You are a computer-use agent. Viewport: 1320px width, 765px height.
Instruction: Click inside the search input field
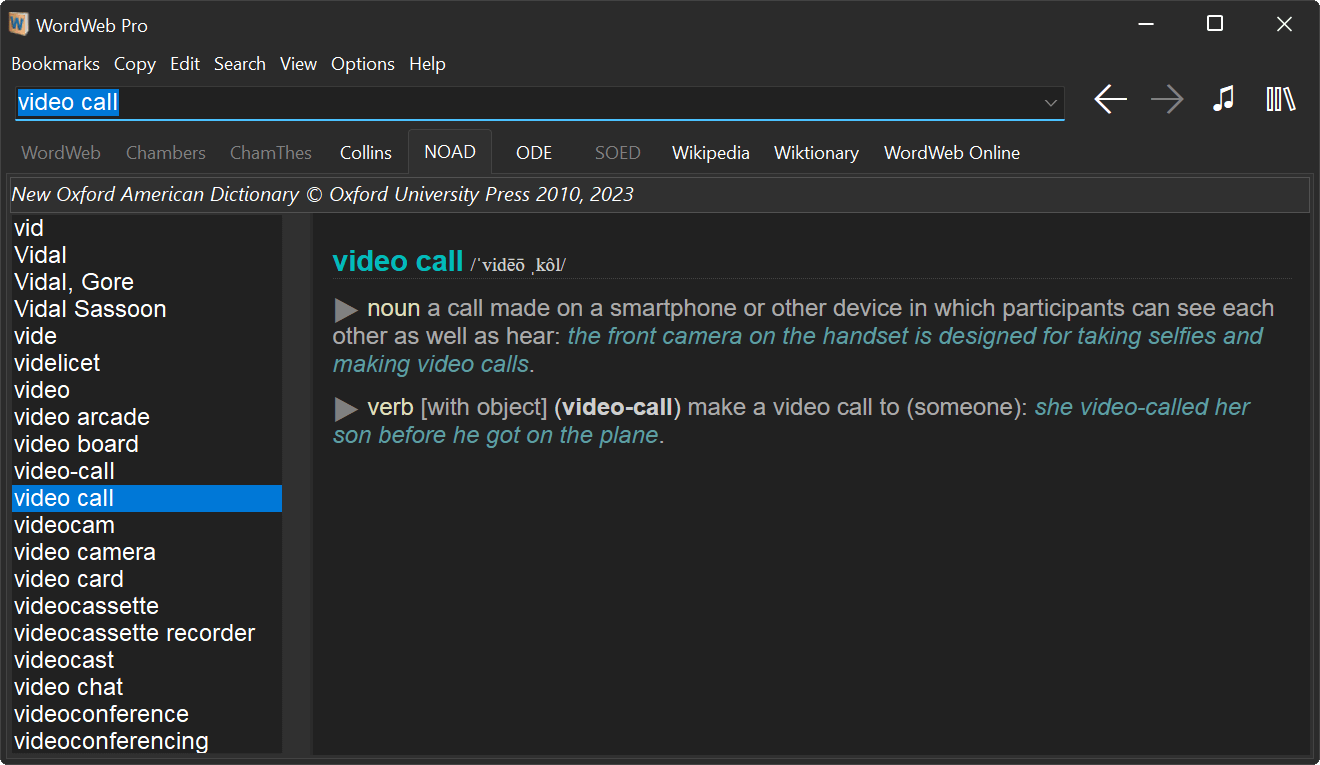[500, 102]
